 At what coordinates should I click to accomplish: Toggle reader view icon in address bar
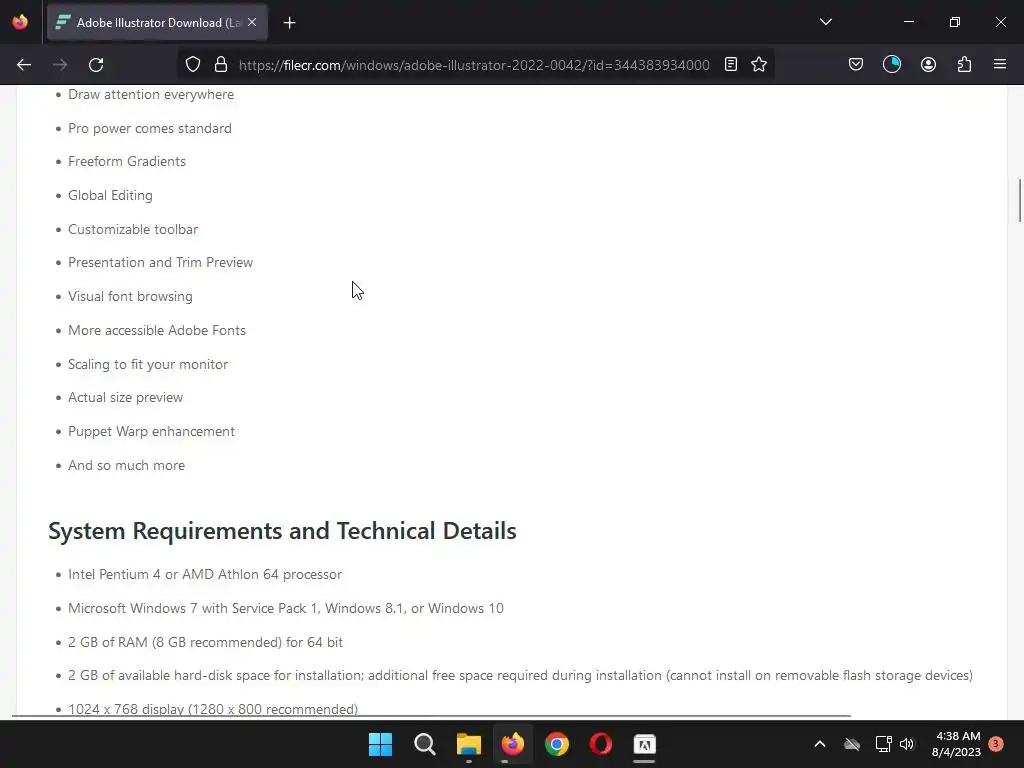point(731,65)
